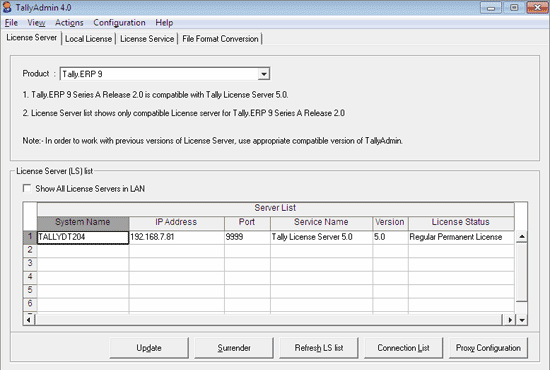Screen dimensions: 550x370
Task: Select row header number 3
Action: [x=30, y=264]
